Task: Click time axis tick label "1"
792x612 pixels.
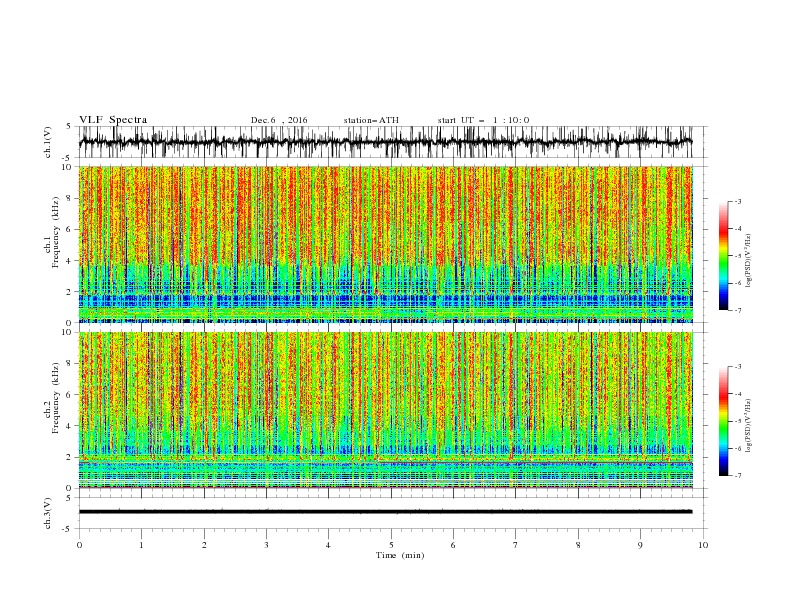Action: pos(141,545)
